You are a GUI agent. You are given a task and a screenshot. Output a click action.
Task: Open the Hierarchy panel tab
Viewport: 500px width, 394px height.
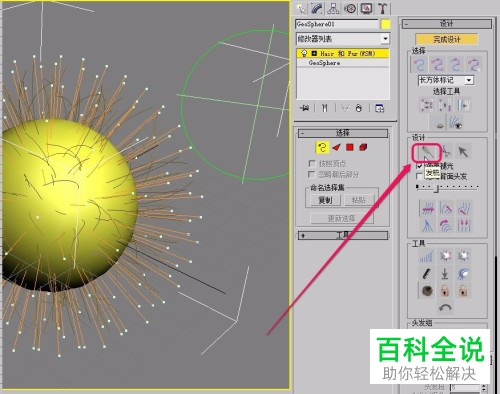point(333,8)
